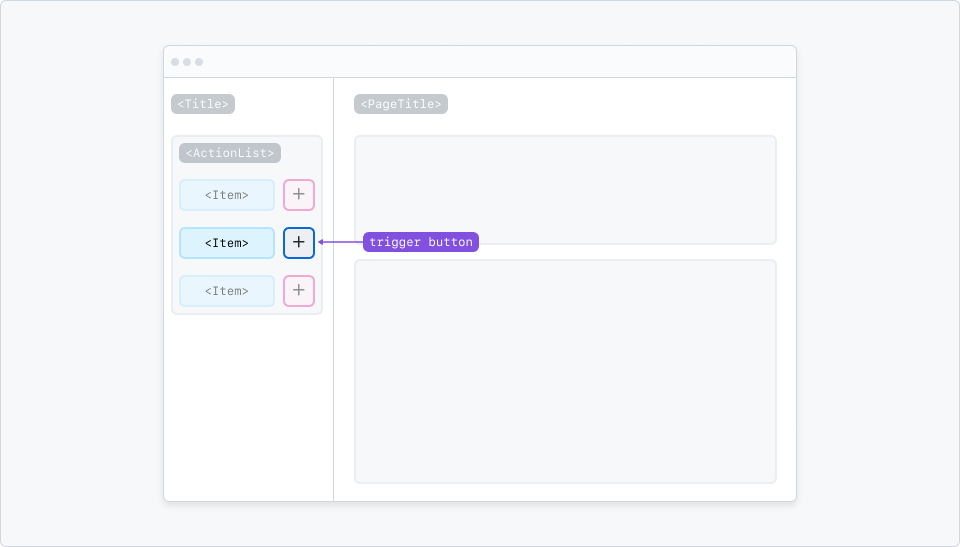This screenshot has height=547, width=960.
Task: Select the bottom <Item> in the ActionList
Action: tap(227, 291)
